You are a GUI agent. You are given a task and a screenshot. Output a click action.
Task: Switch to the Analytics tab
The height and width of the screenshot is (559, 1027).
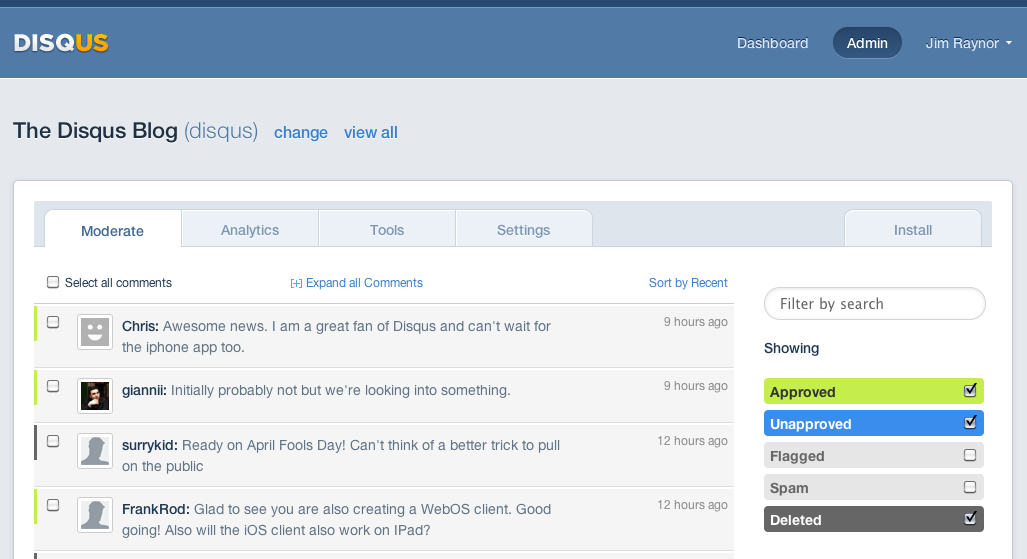[x=250, y=230]
